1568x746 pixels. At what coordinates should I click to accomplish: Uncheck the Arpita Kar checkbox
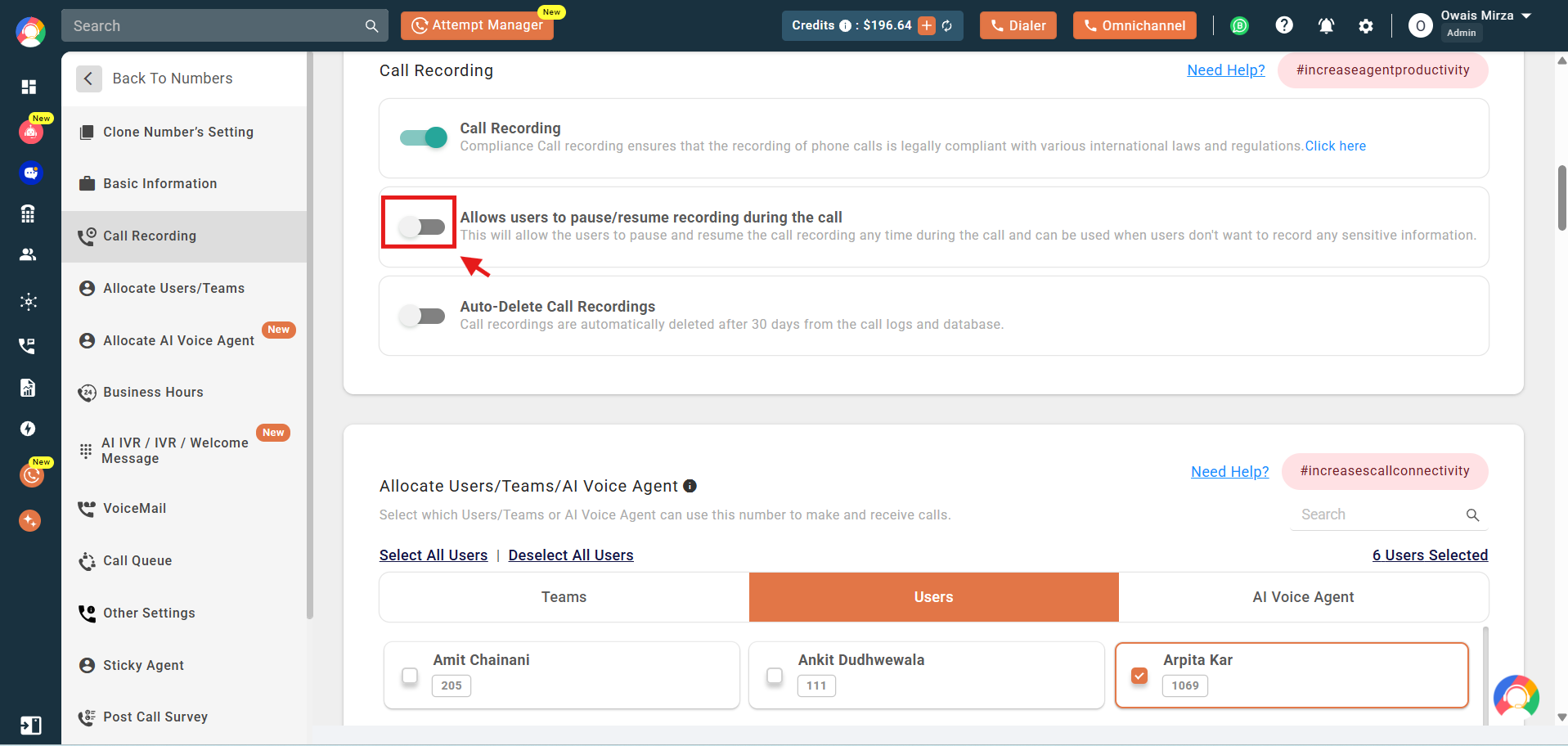pyautogui.click(x=1139, y=676)
